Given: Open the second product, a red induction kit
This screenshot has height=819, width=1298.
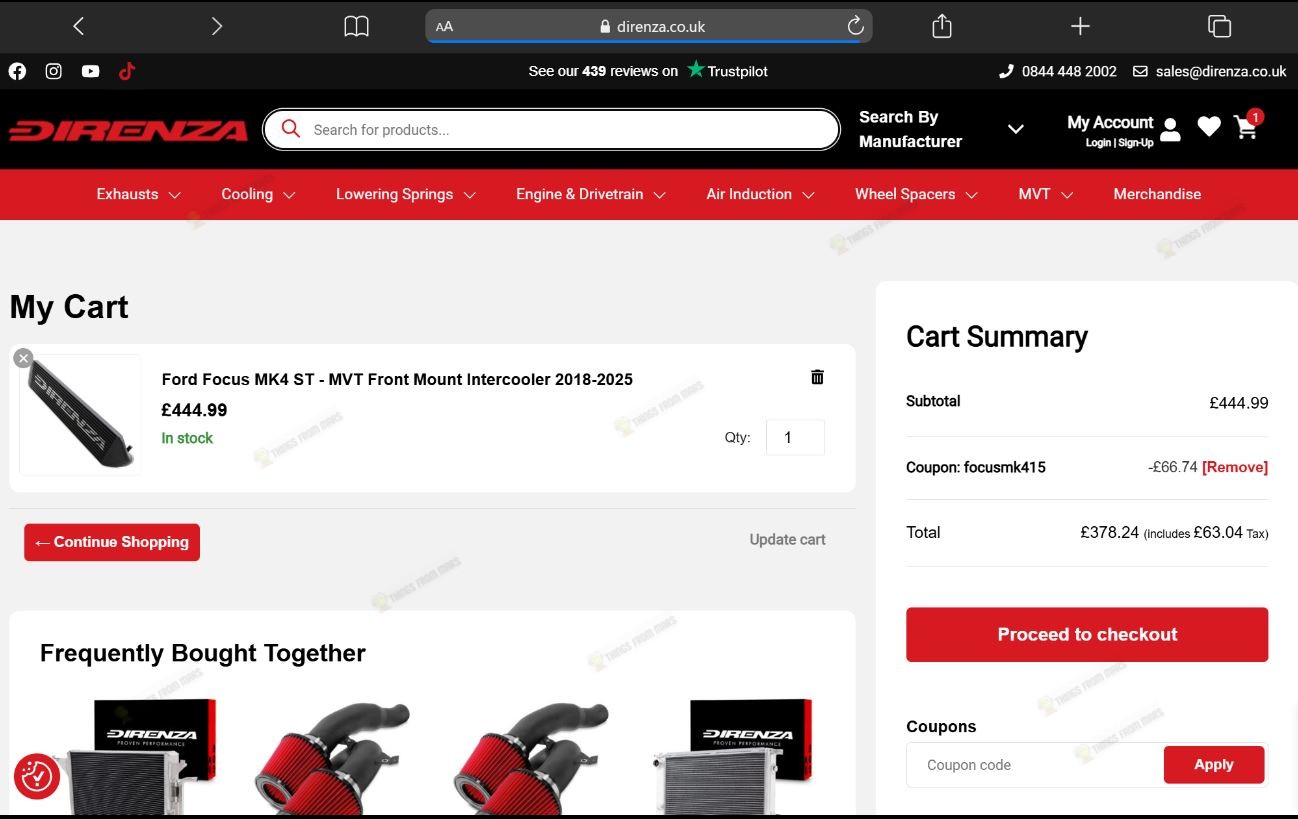Looking at the screenshot, I should pos(333,758).
